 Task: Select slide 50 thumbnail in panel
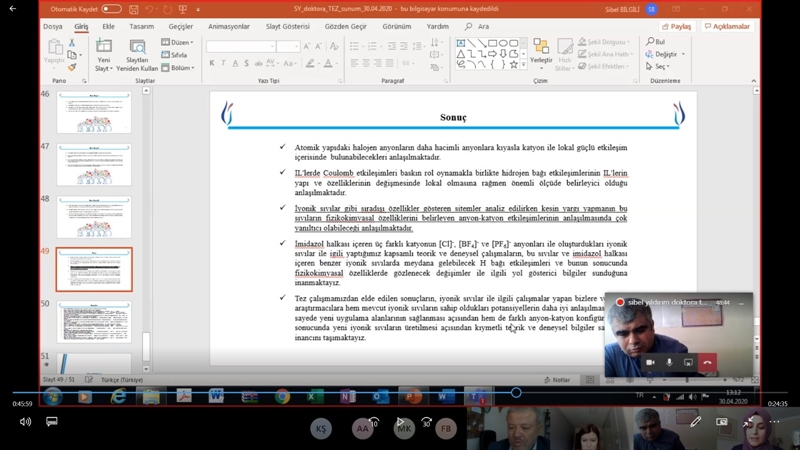[x=93, y=321]
